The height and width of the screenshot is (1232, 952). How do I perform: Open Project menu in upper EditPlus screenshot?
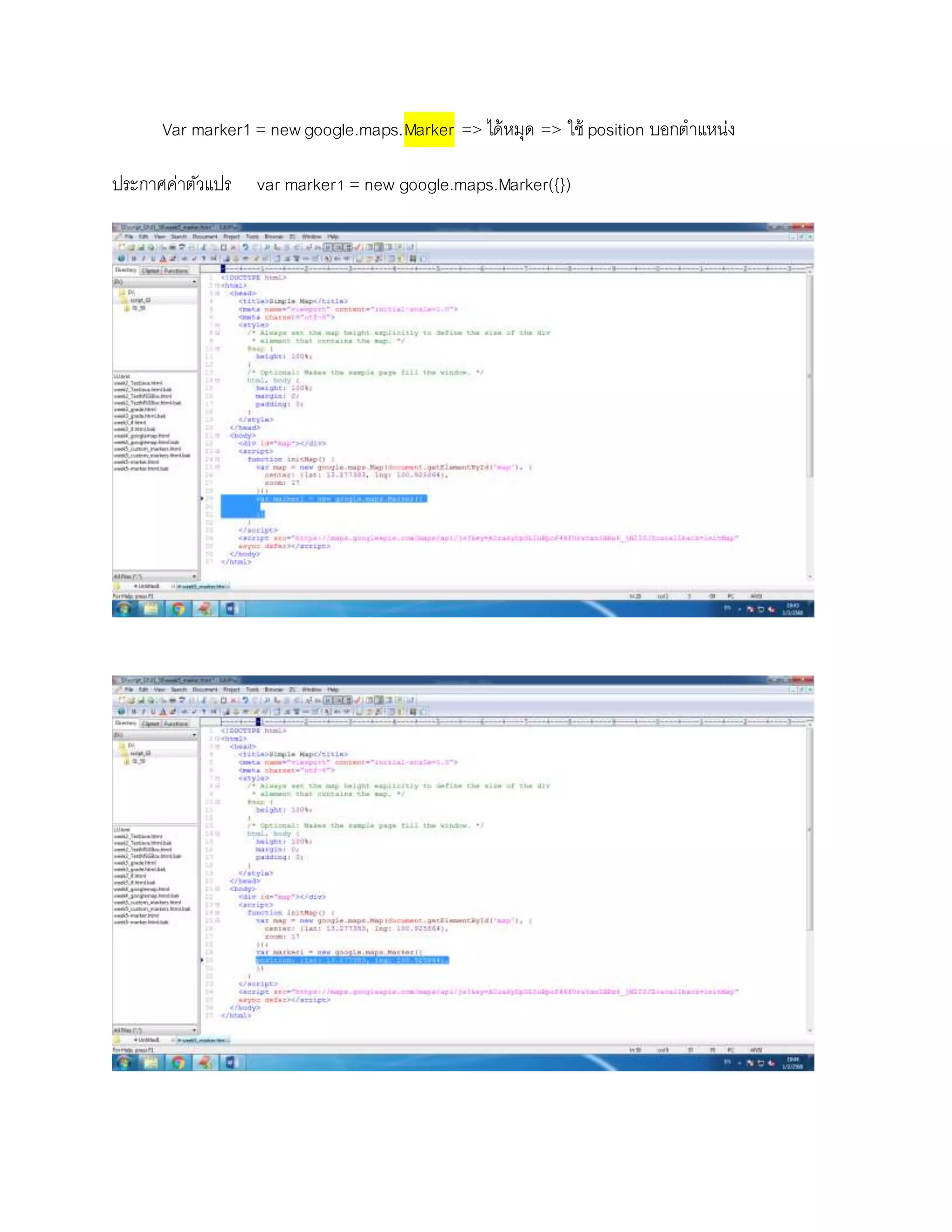[x=231, y=237]
